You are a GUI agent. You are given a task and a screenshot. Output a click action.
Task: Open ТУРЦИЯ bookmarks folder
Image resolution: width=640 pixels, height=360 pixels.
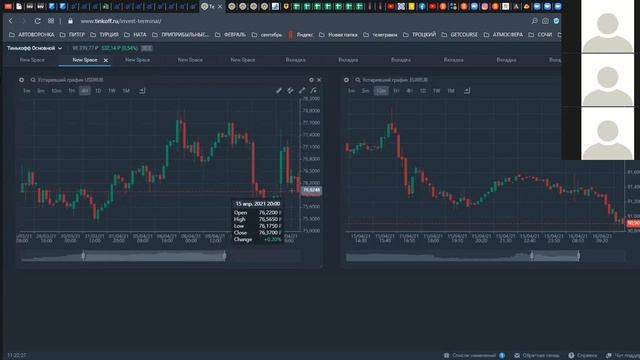click(x=104, y=35)
